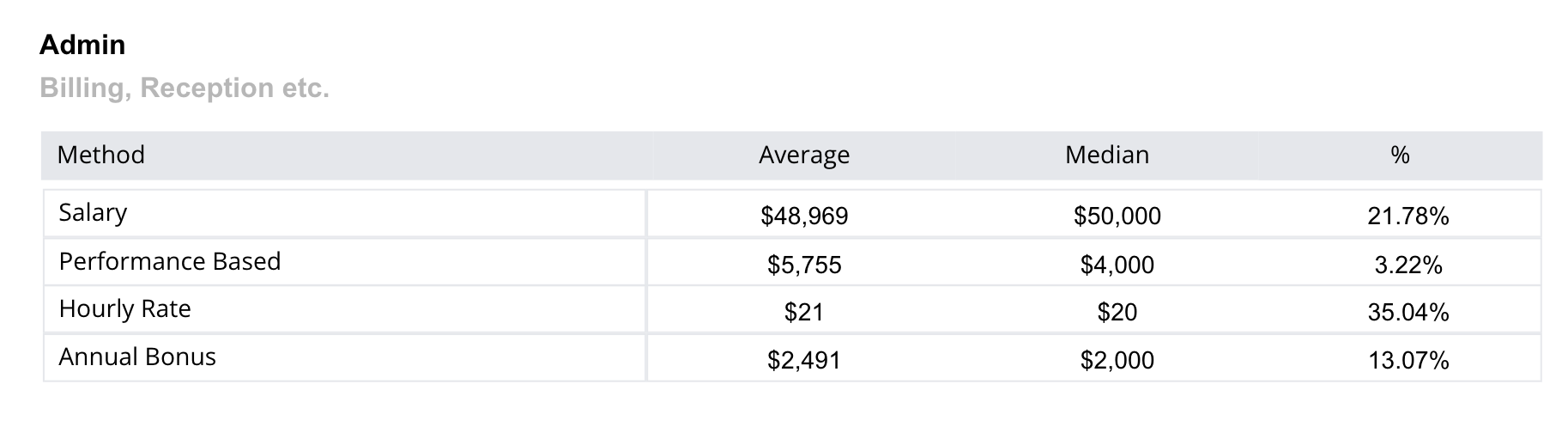Click the $4,000 performance median cell
Image resolution: width=1568 pixels, height=433 pixels.
click(x=1117, y=265)
